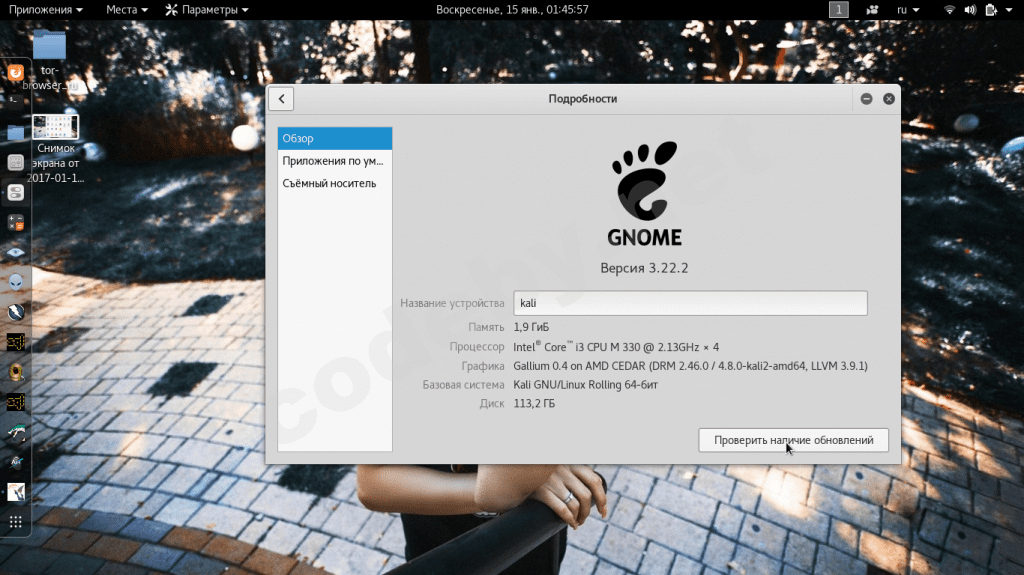Viewport: 1024px width, 575px height.
Task: Click the screen recorder camera icon in top bar
Action: tap(872, 10)
